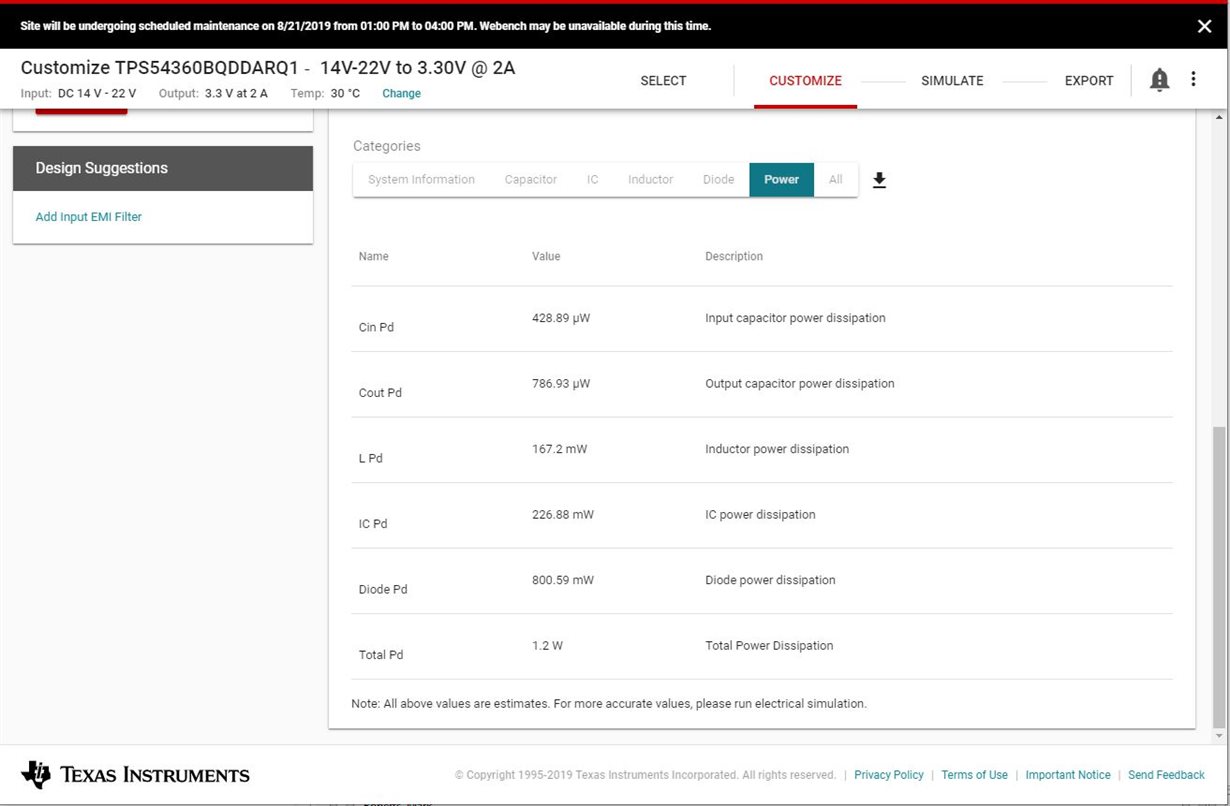1230x806 pixels.
Task: Choose the Diode category
Action: (718, 180)
